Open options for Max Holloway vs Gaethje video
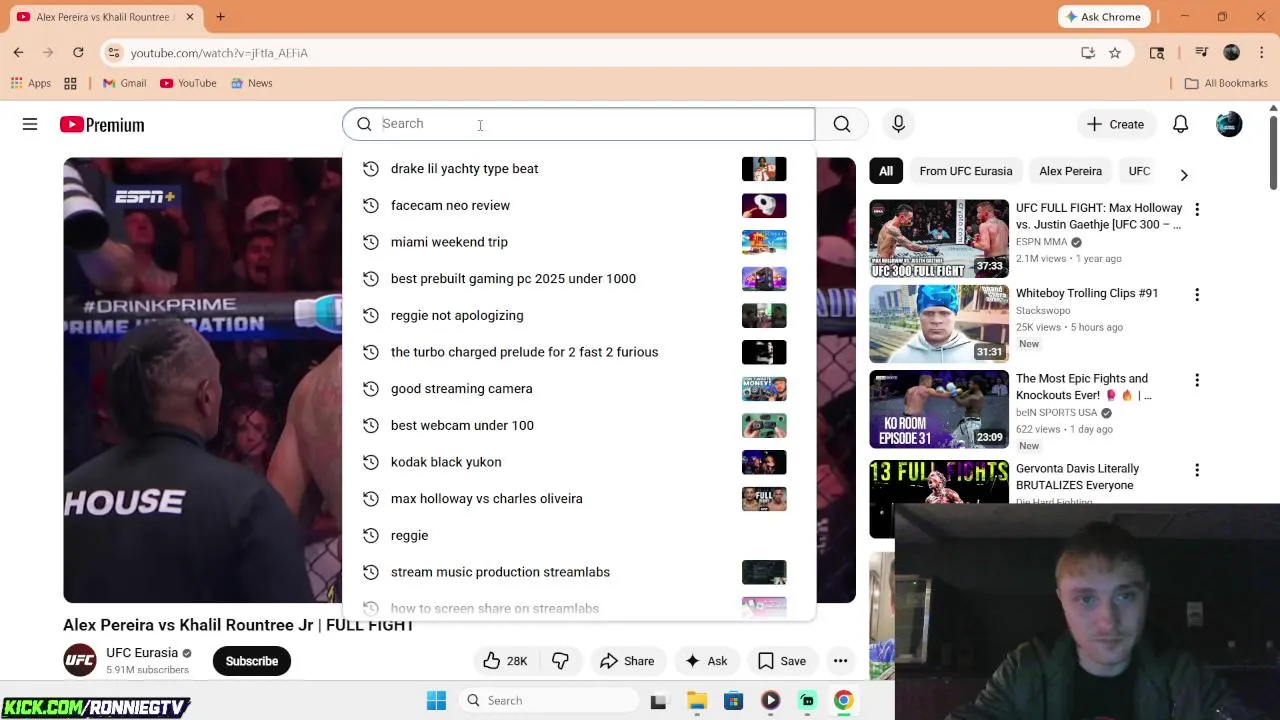 click(x=1197, y=209)
